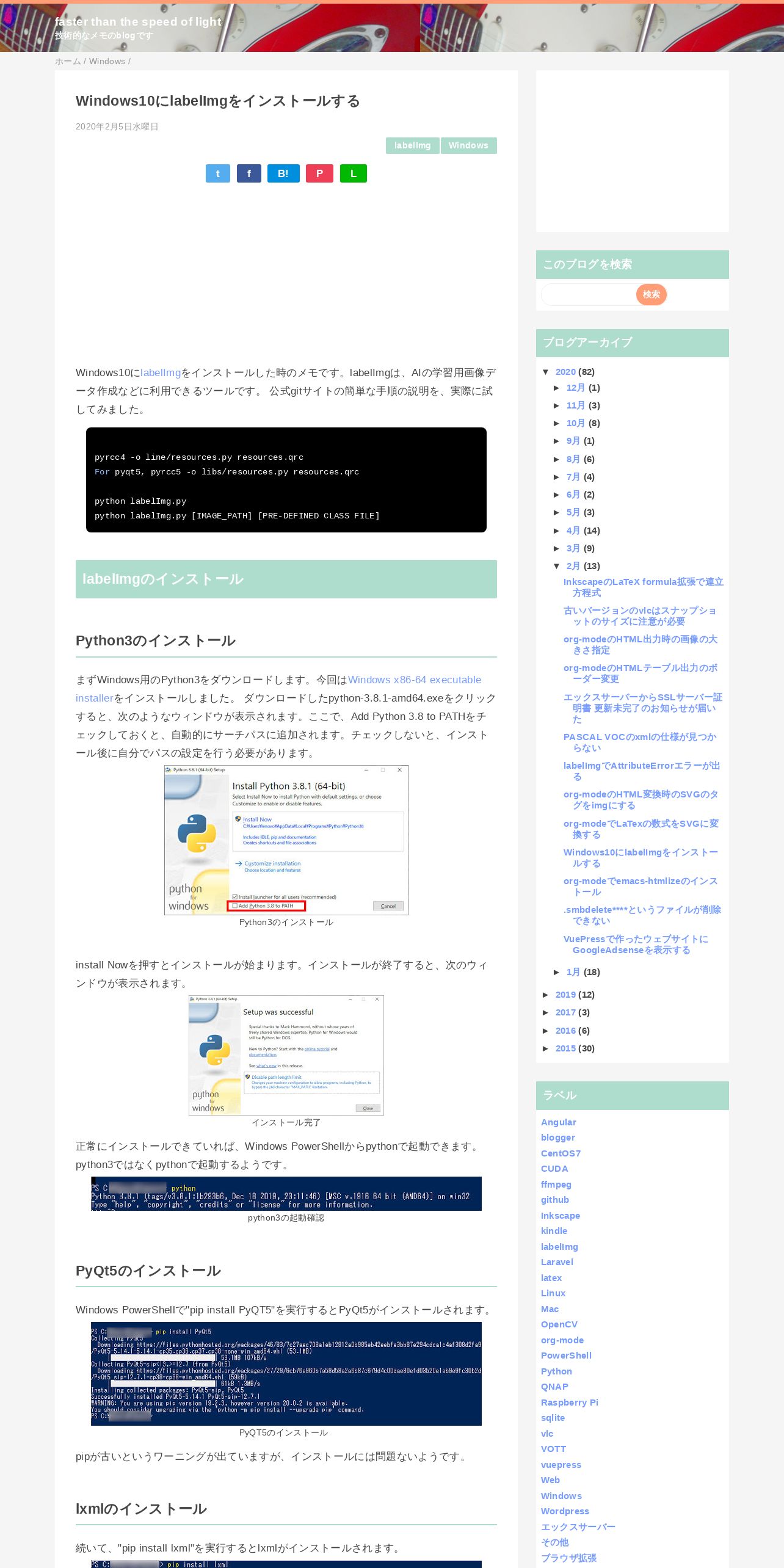
Task: Open the Windows tag on the post
Action: coord(468,145)
